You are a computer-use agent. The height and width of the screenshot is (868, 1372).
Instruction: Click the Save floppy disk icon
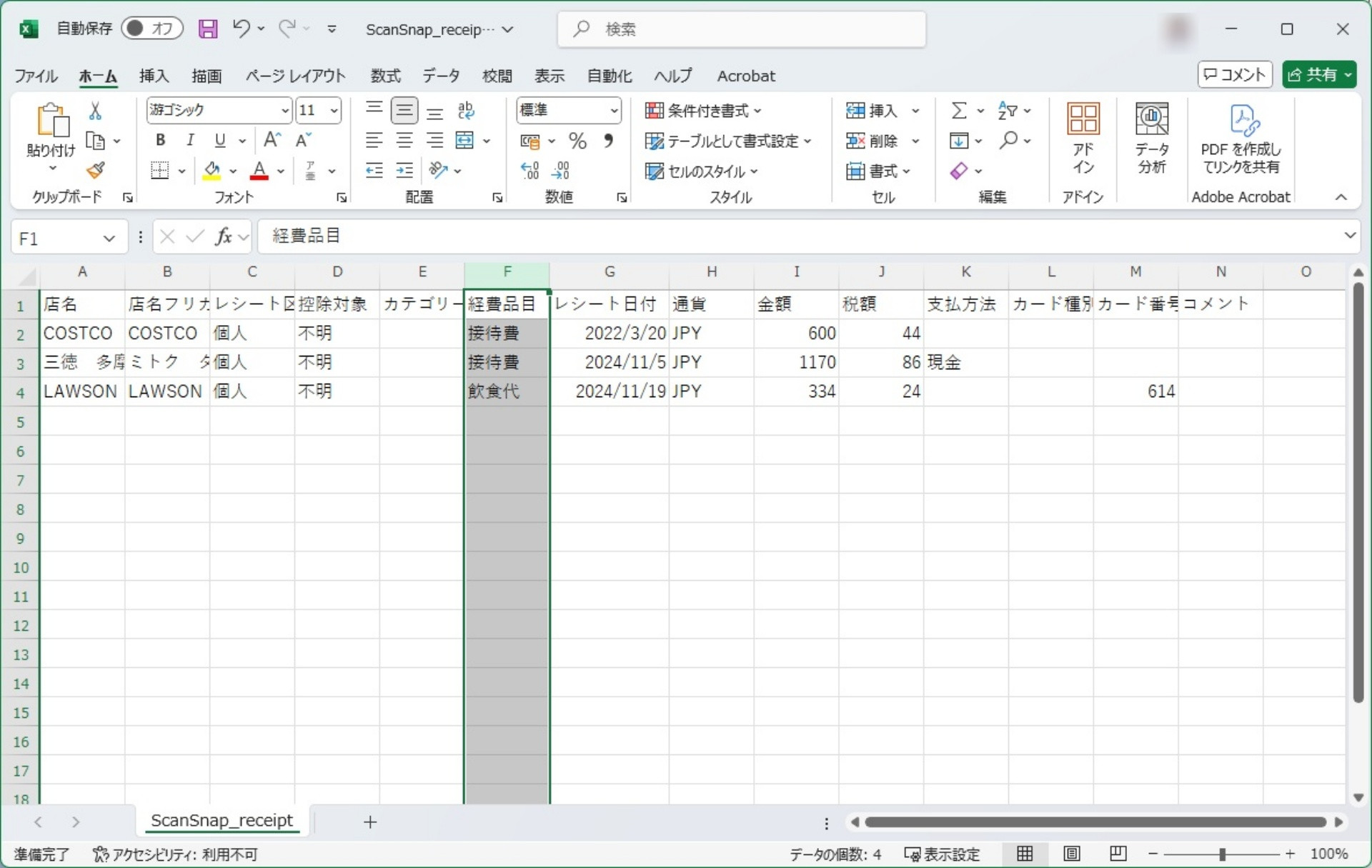(208, 29)
